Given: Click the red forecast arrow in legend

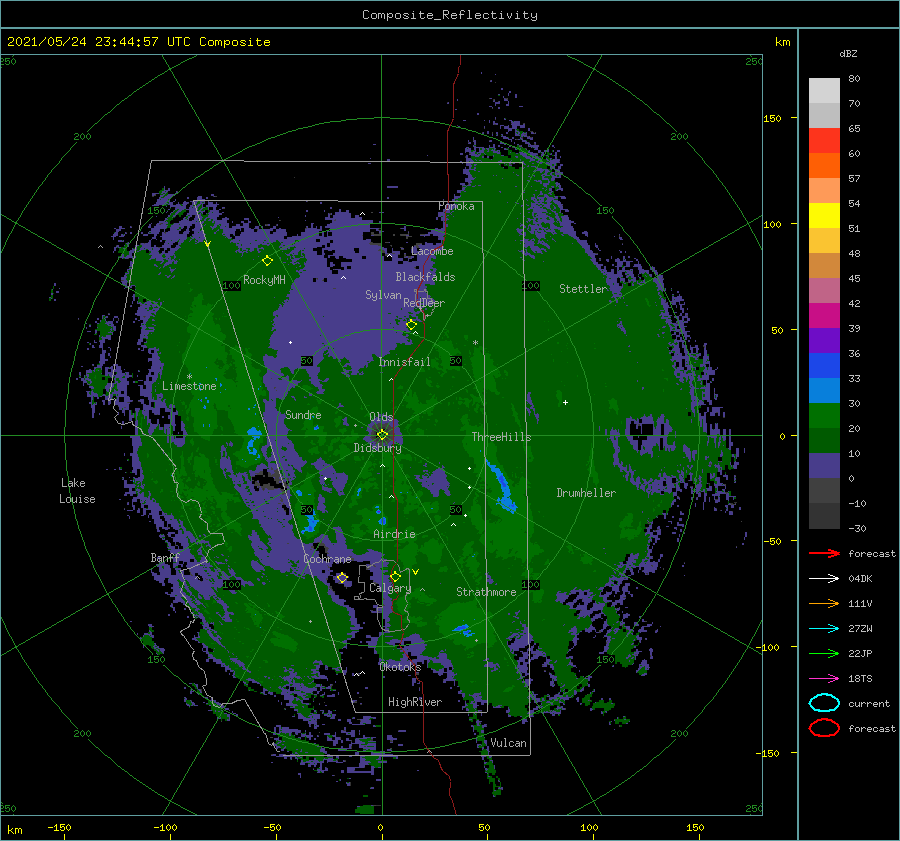Looking at the screenshot, I should tap(824, 553).
